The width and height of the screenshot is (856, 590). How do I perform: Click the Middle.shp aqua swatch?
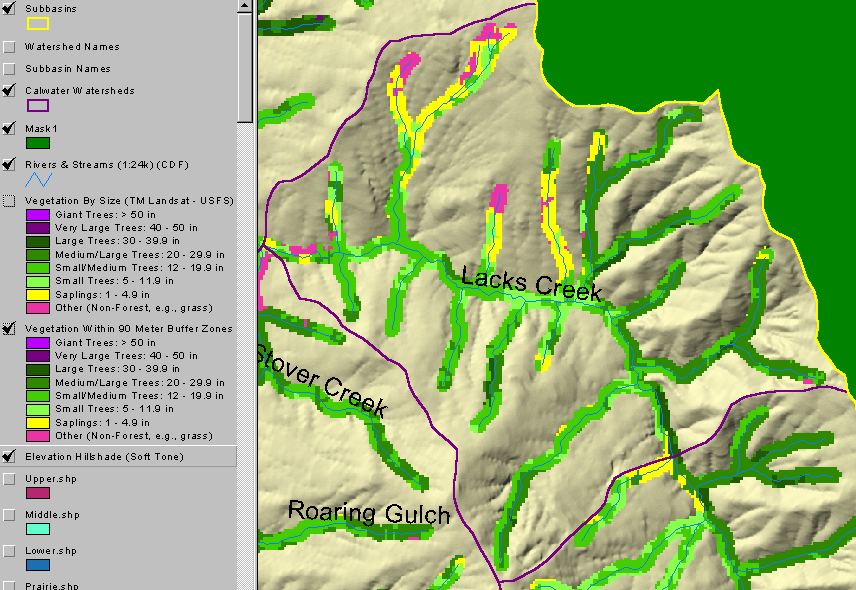(x=38, y=529)
